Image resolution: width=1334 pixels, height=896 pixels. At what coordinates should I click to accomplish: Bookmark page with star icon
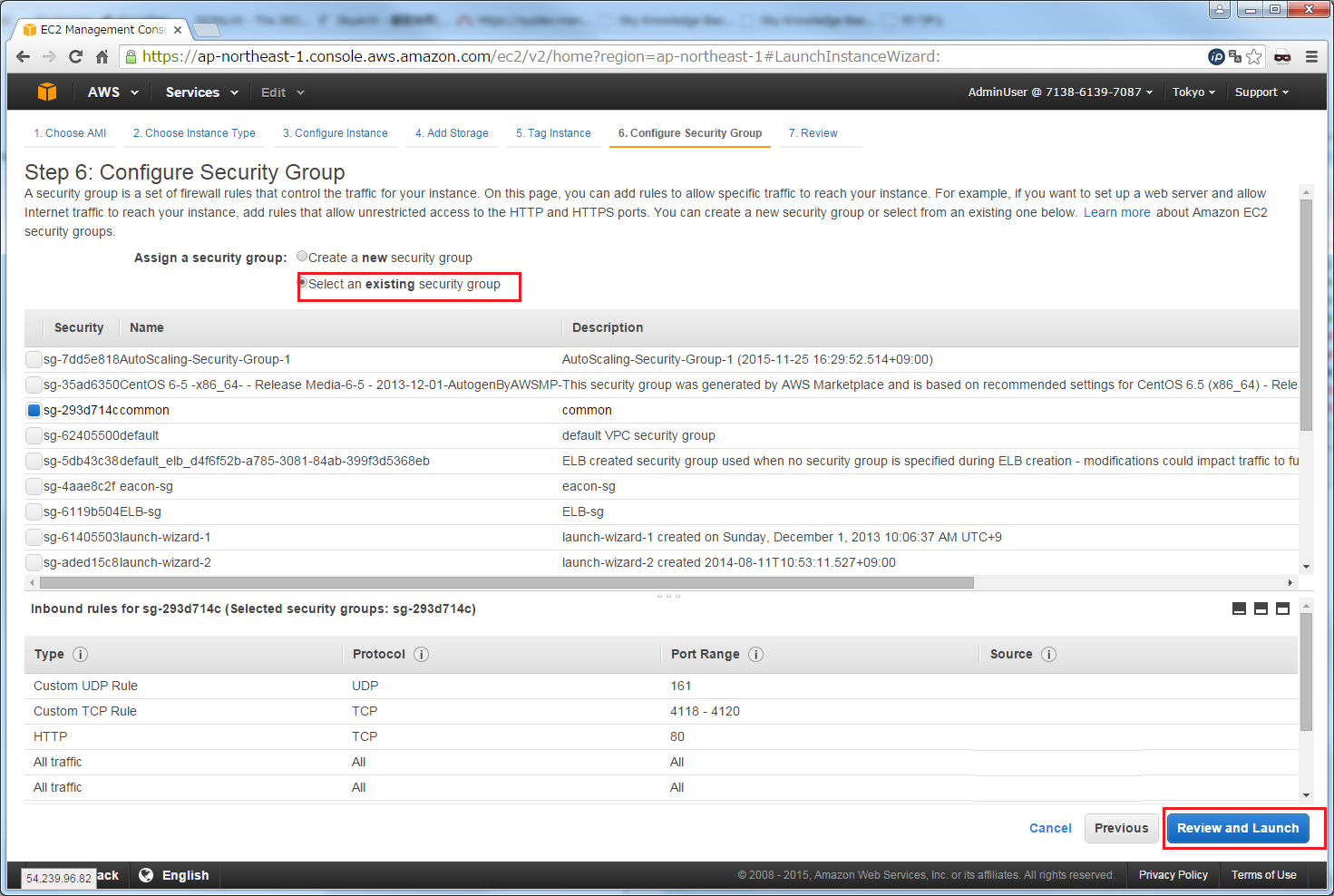click(1254, 56)
